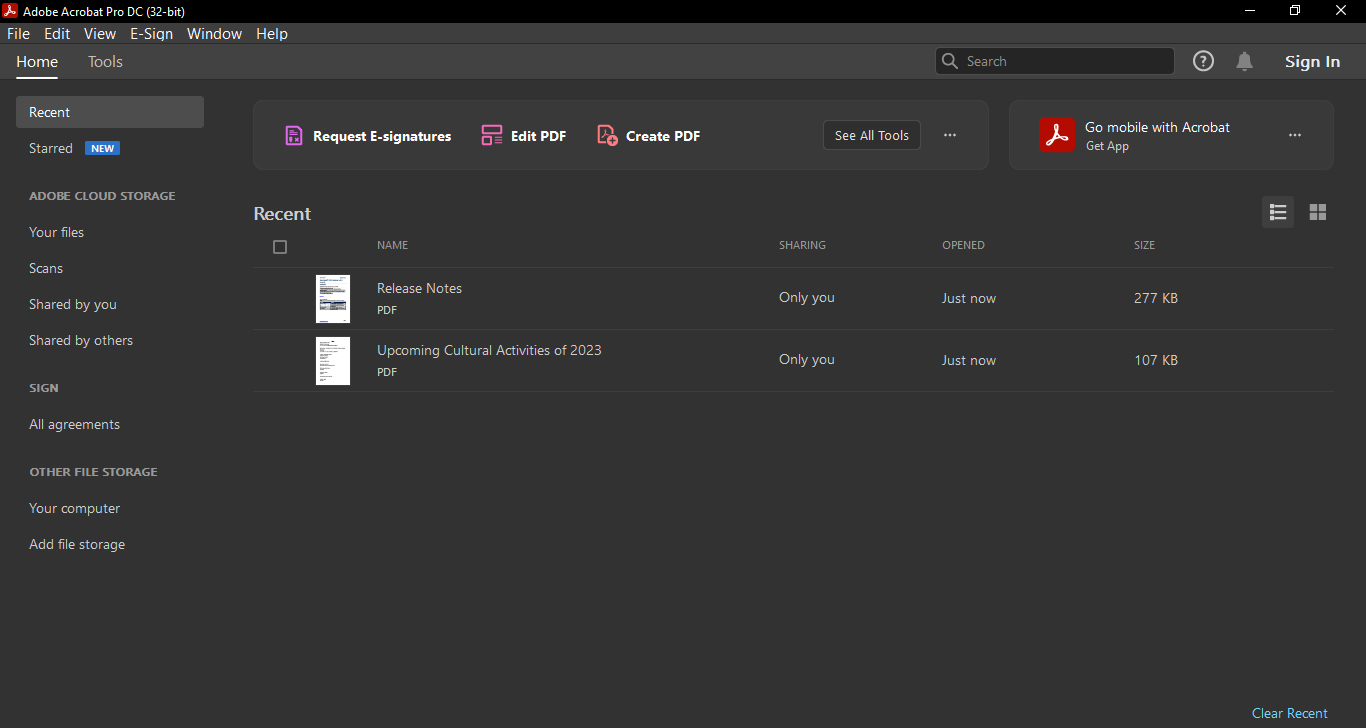Open the View menu
1366x728 pixels.
(100, 33)
